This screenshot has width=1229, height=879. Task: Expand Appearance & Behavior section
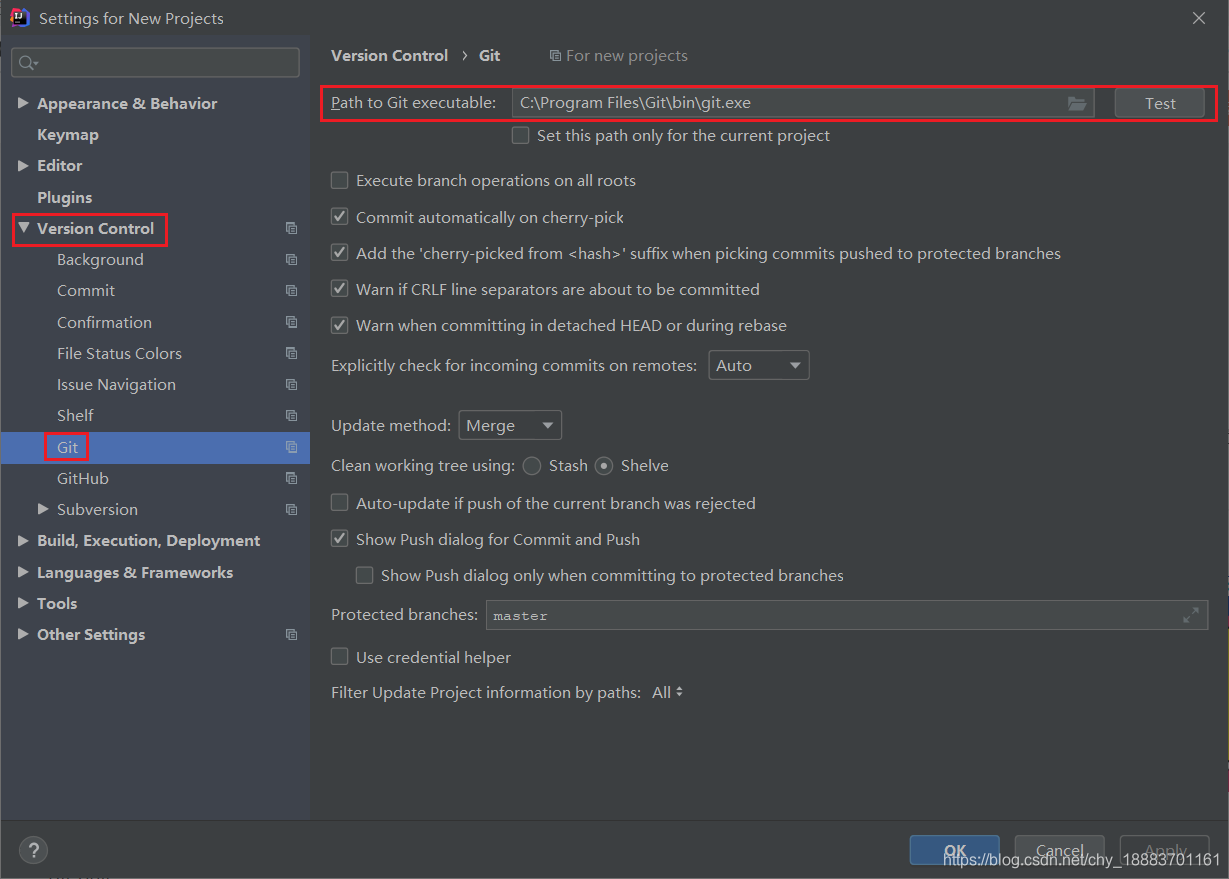23,103
